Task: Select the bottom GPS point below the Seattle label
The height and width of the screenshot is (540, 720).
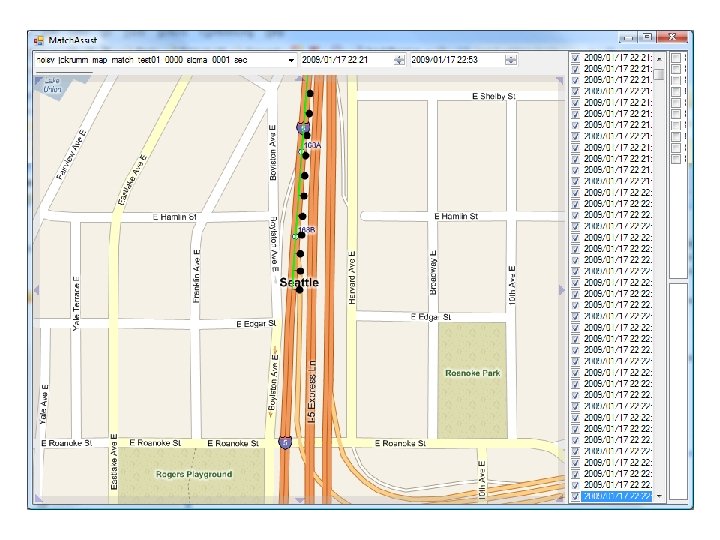Action: 299,290
